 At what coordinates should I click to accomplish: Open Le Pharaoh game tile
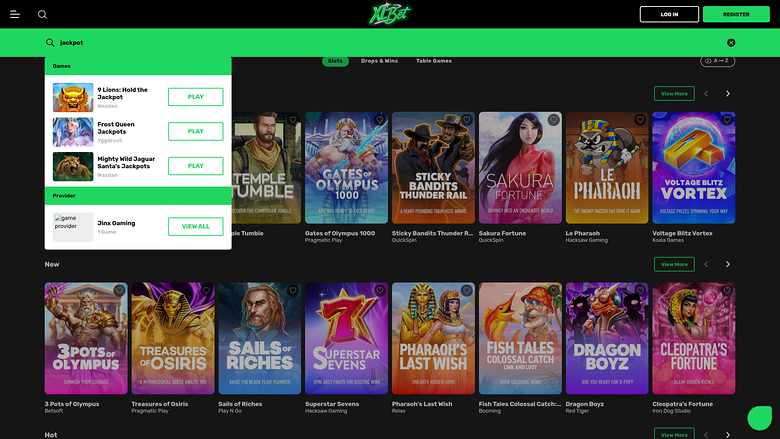coord(607,168)
